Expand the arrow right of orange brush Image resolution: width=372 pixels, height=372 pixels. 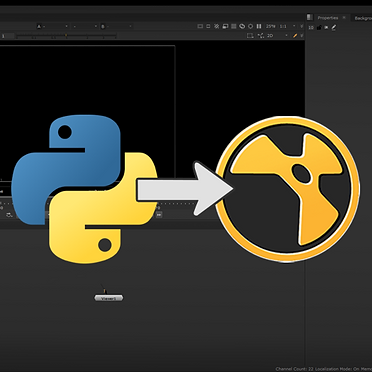301,35
